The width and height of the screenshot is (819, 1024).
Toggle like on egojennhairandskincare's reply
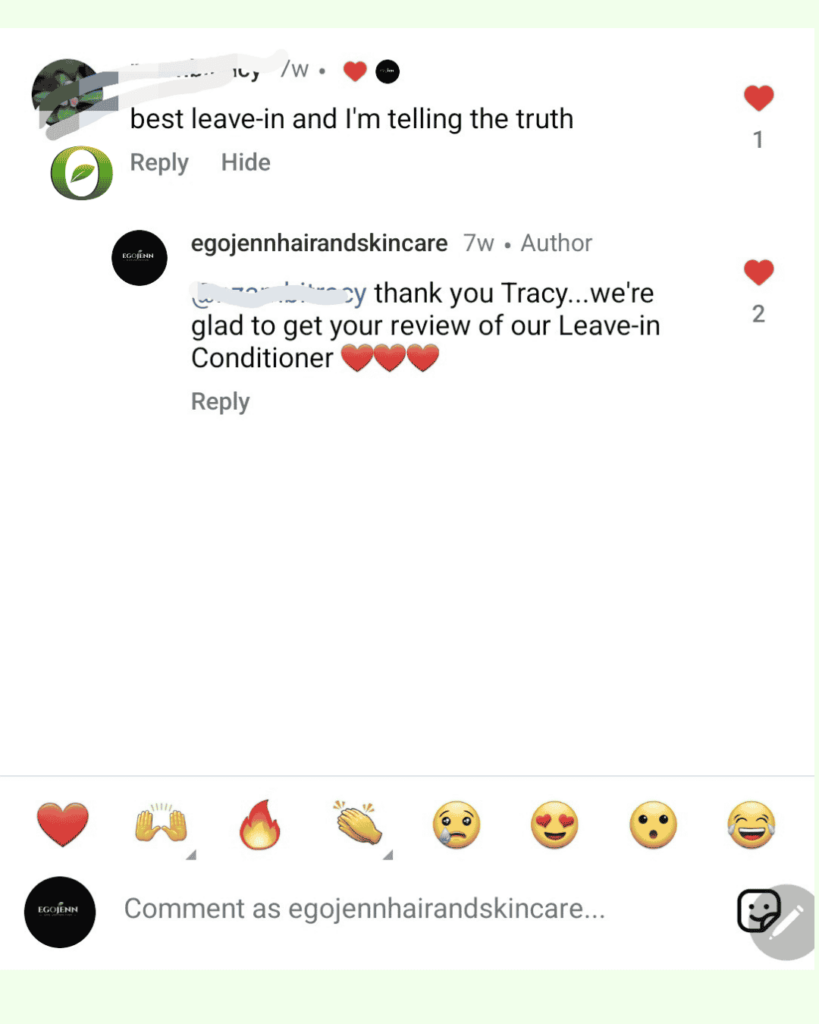(758, 272)
